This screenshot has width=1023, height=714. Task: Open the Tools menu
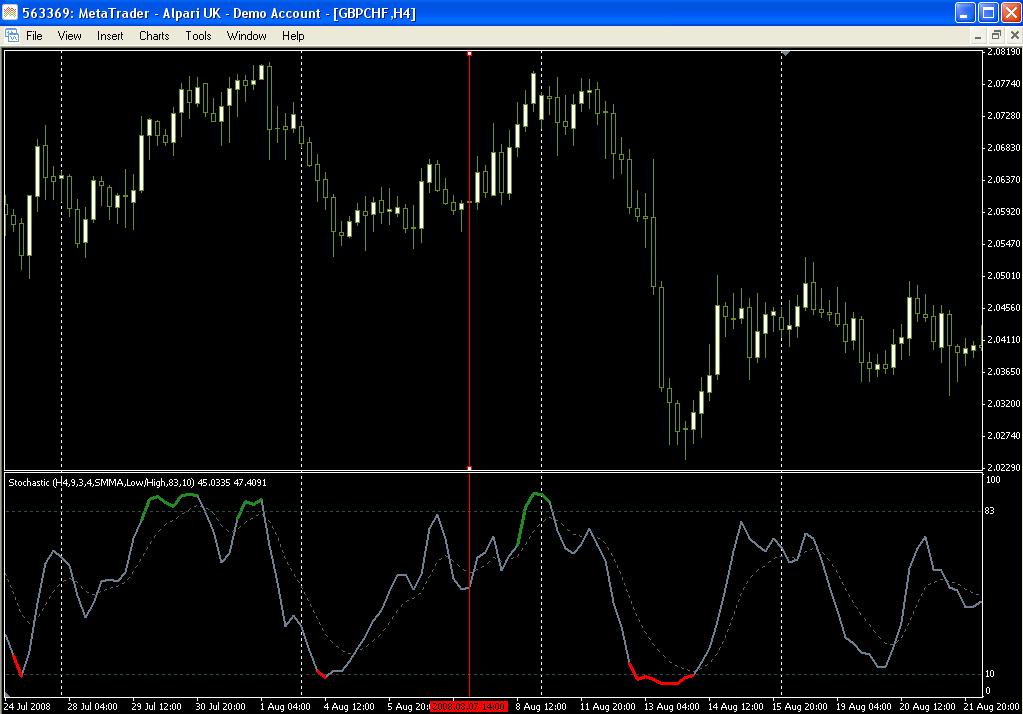point(198,36)
